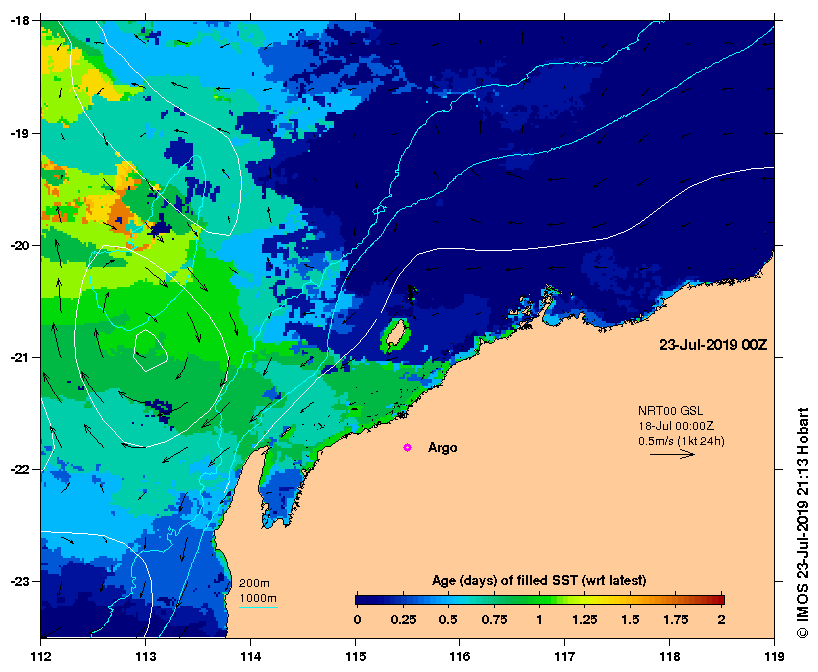Click the colorbar at the green 1 mark
Image resolution: width=818 pixels, height=672 pixels.
tap(539, 599)
